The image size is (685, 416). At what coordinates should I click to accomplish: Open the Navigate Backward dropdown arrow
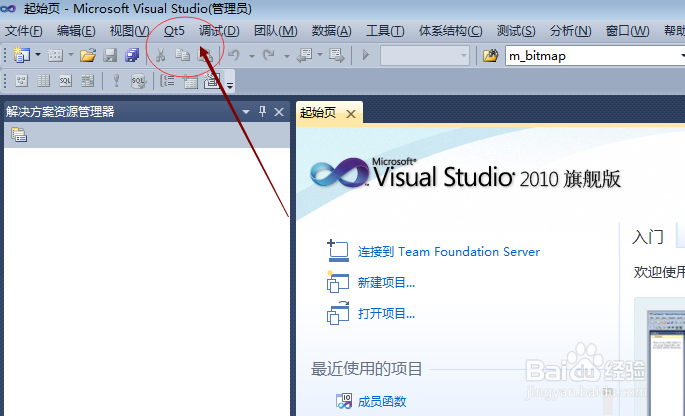click(320, 55)
